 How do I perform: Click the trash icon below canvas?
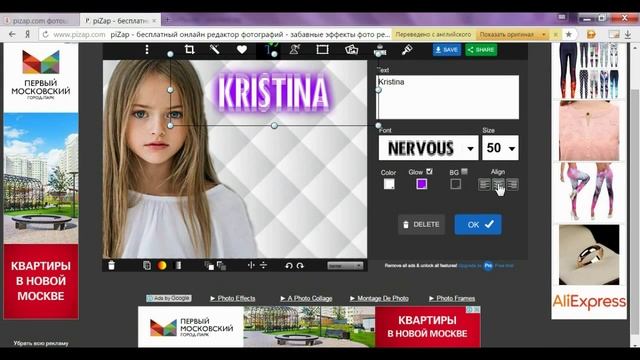[x=111, y=265]
